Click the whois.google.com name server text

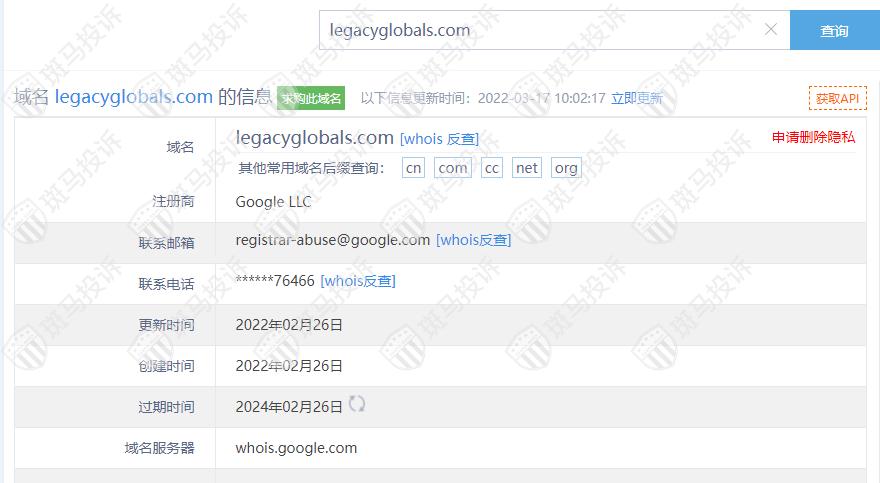(x=296, y=448)
